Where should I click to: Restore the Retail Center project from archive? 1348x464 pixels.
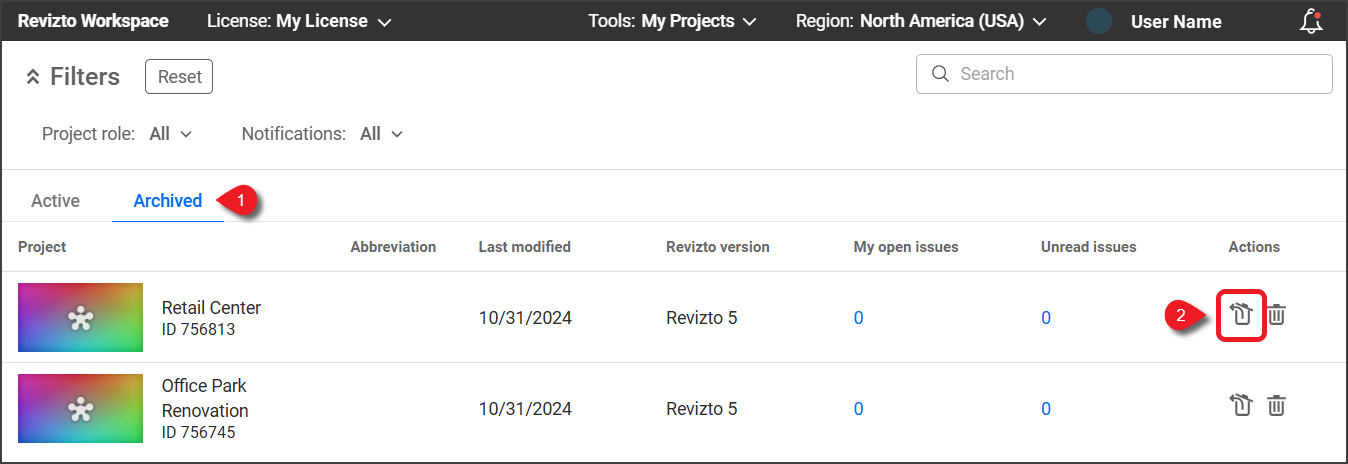coord(1241,315)
